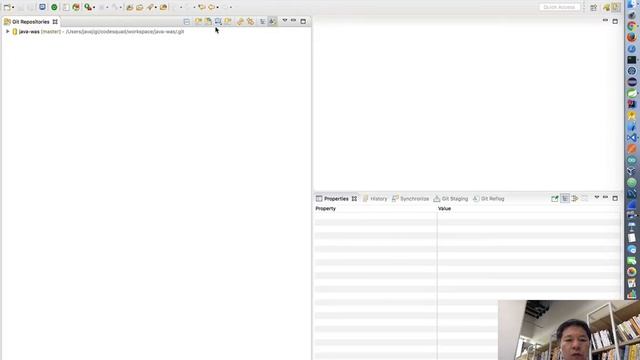Toggle Show Advanced Properties icon
Image resolution: width=640 pixels, height=360 pixels.
pos(575,199)
